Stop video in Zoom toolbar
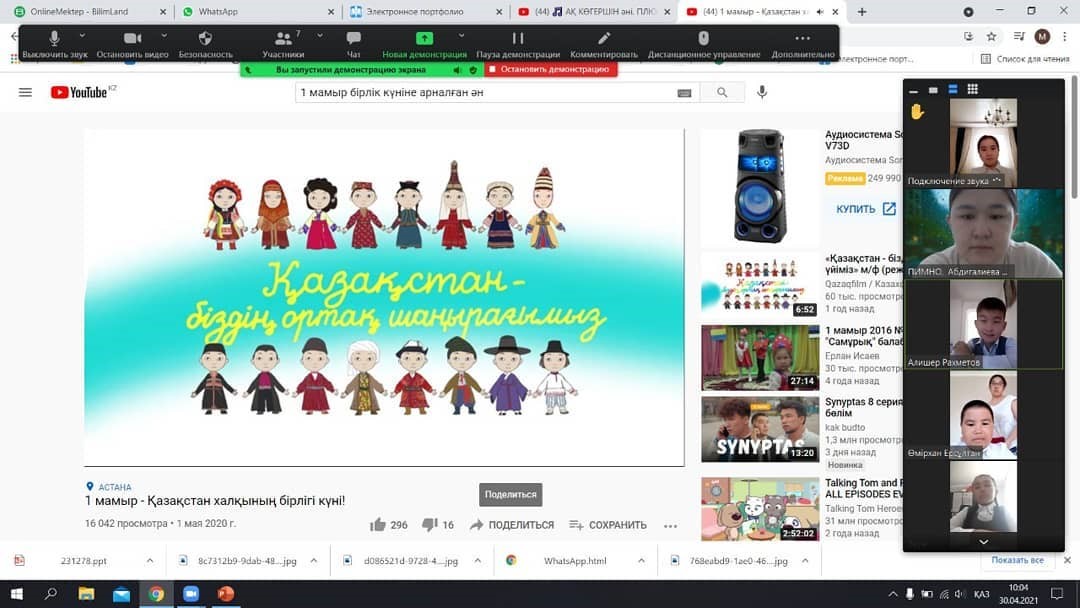Screen dimensions: 1080x608 coord(132,44)
